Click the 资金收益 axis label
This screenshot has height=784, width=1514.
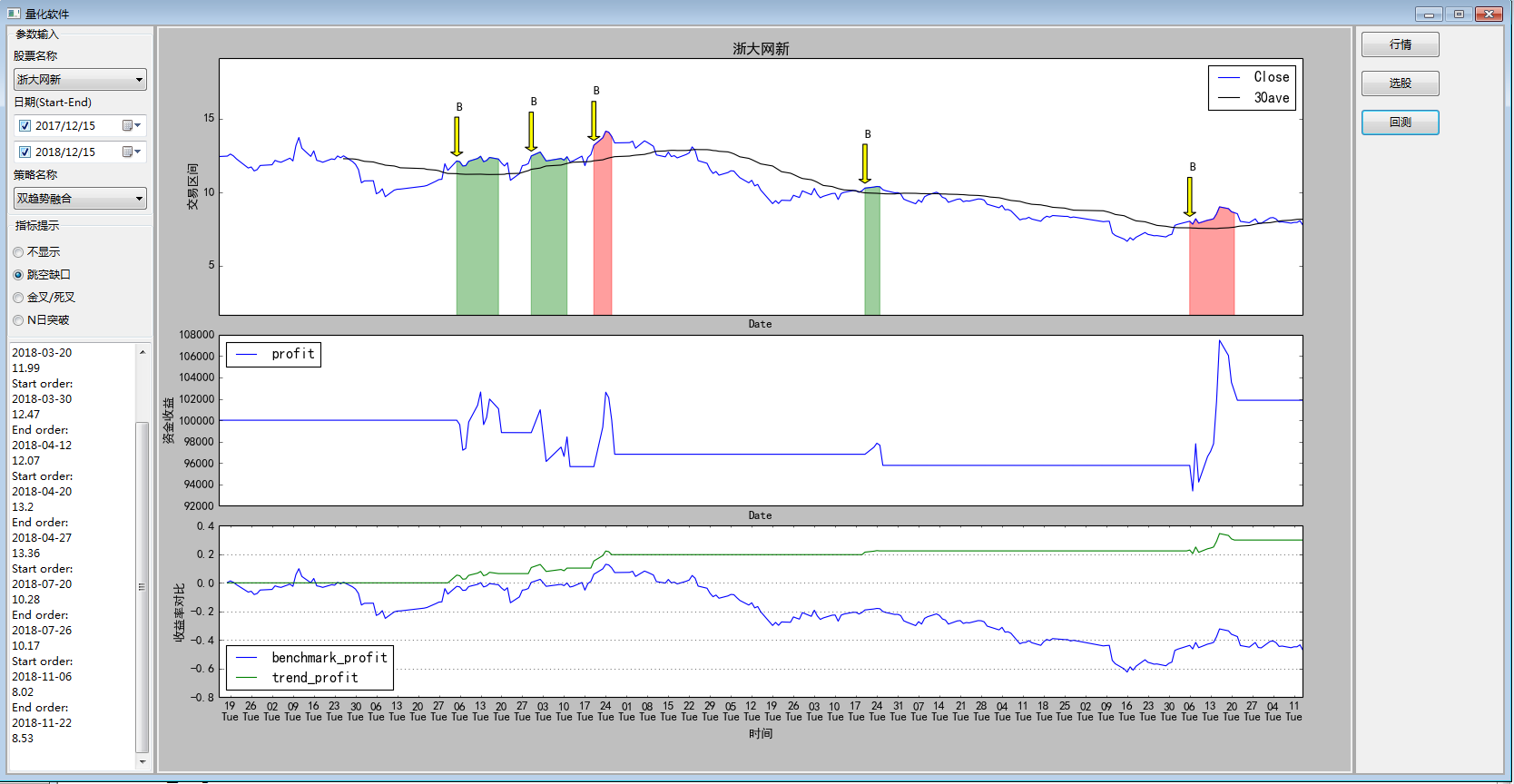click(x=169, y=421)
